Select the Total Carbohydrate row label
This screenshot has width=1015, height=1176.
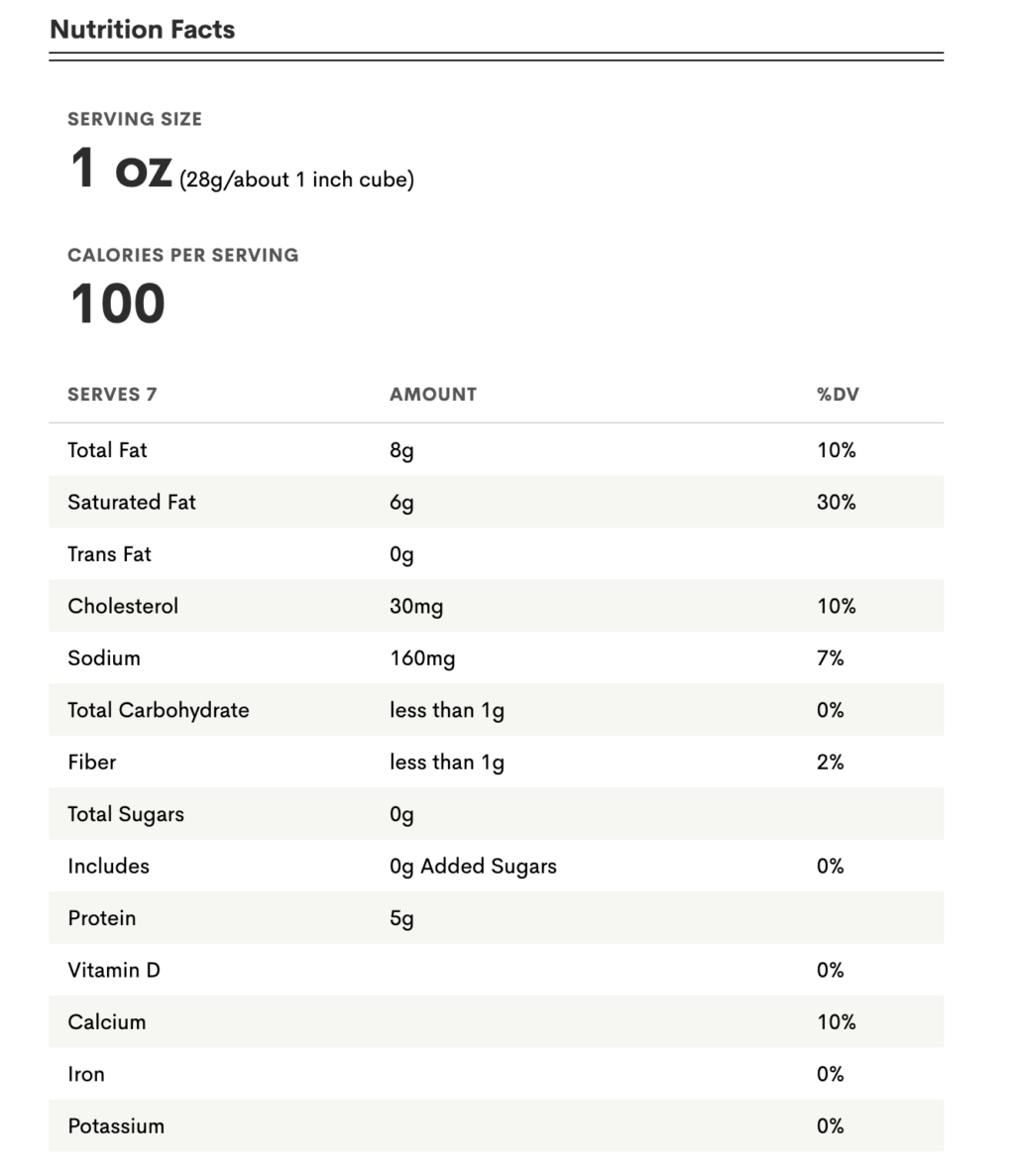pos(159,710)
